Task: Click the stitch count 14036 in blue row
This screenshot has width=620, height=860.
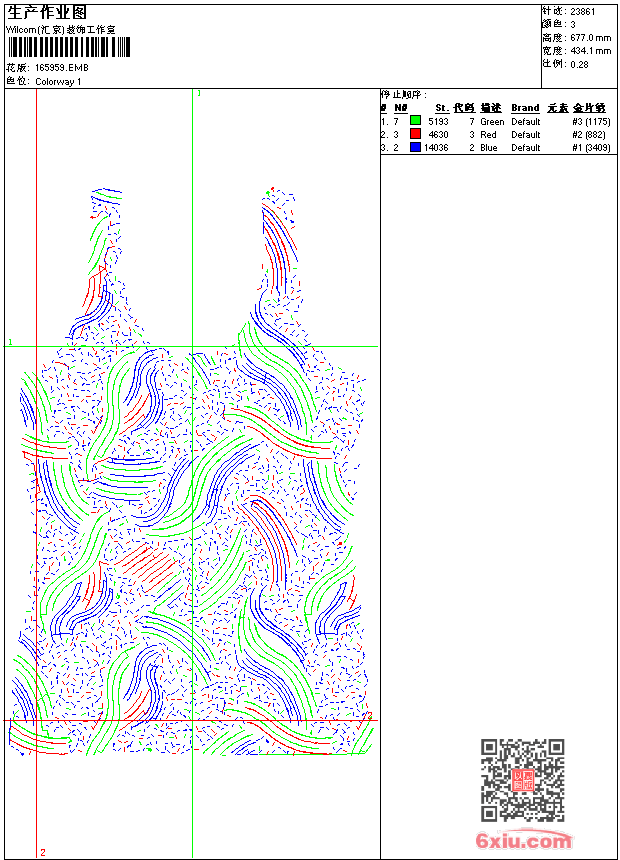Action: (436, 148)
